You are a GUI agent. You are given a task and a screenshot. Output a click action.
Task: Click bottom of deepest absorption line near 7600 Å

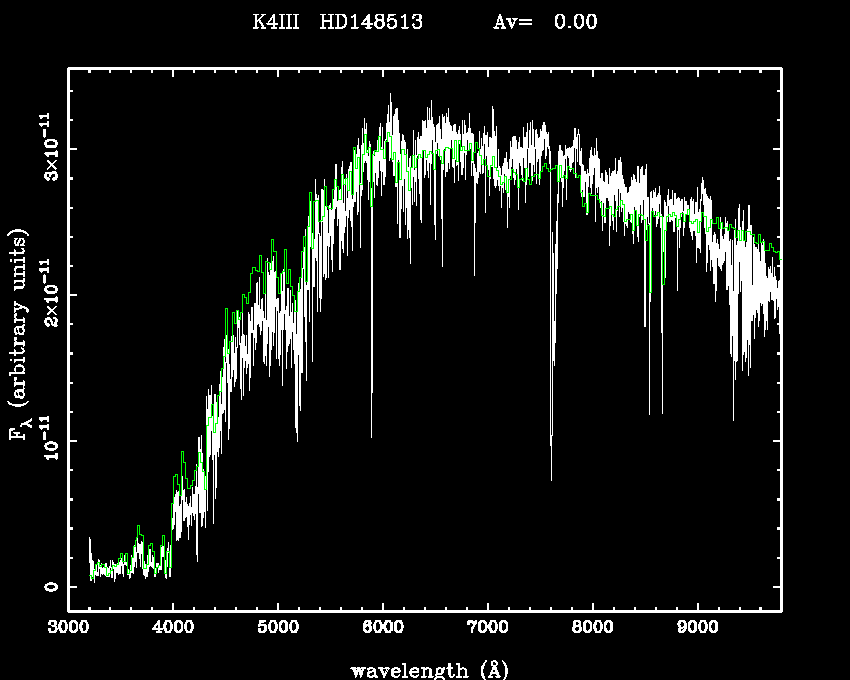(x=551, y=479)
